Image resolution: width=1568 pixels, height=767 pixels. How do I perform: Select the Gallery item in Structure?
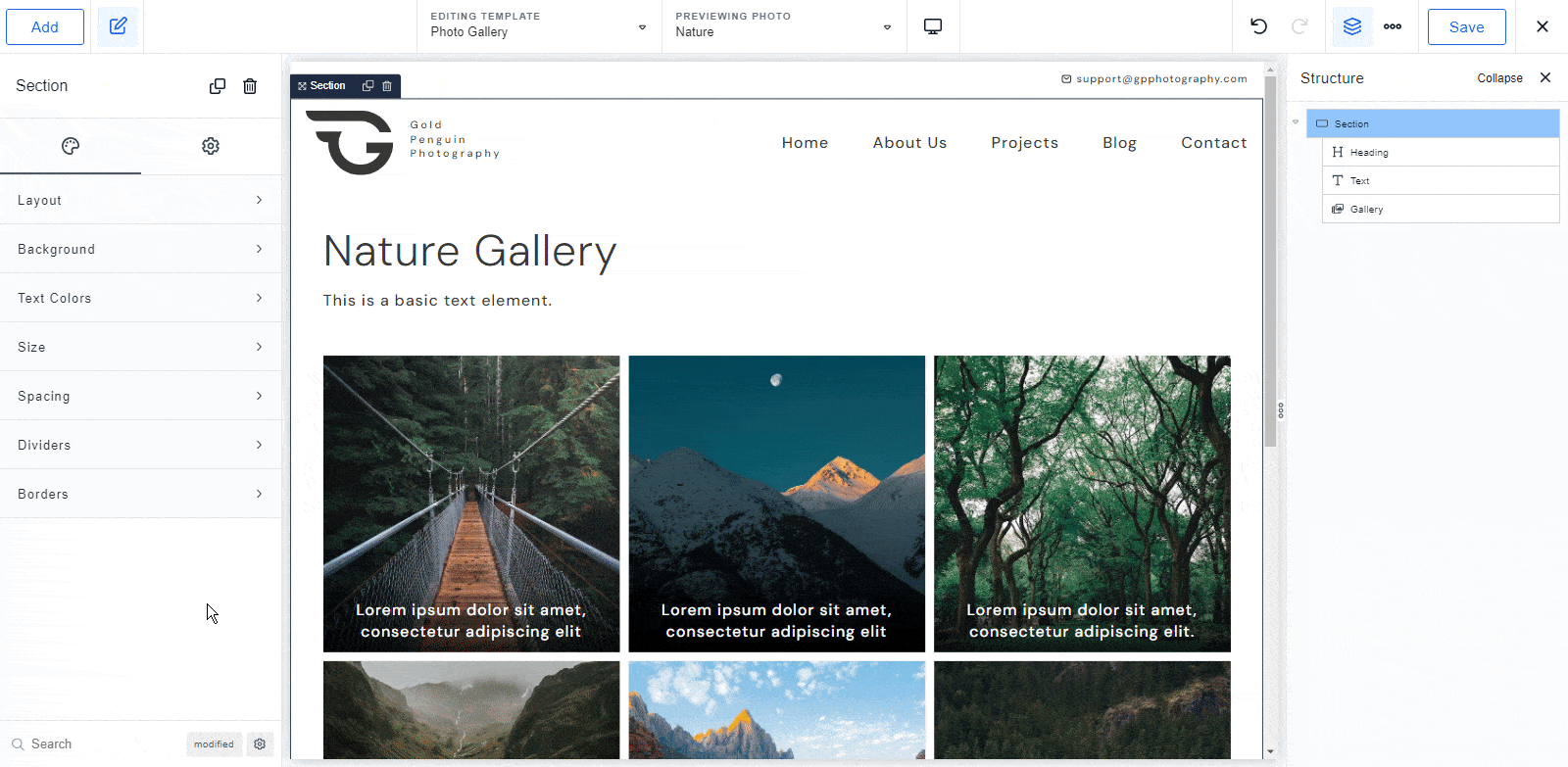click(x=1366, y=209)
